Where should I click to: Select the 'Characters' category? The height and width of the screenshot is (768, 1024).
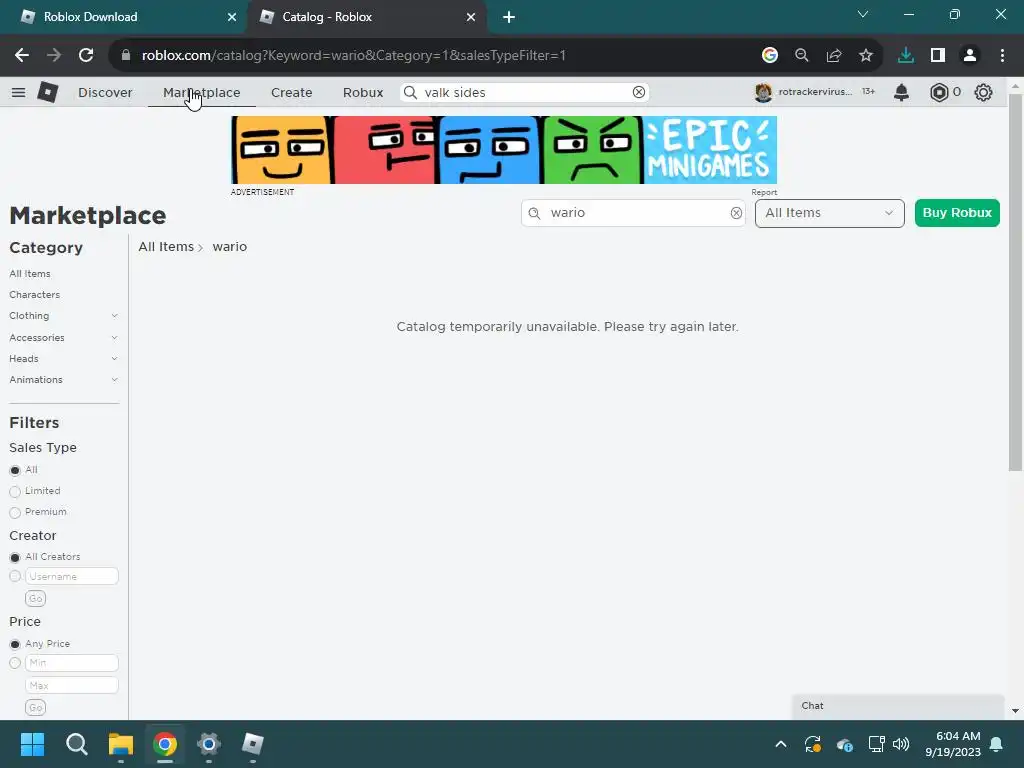[x=35, y=295]
